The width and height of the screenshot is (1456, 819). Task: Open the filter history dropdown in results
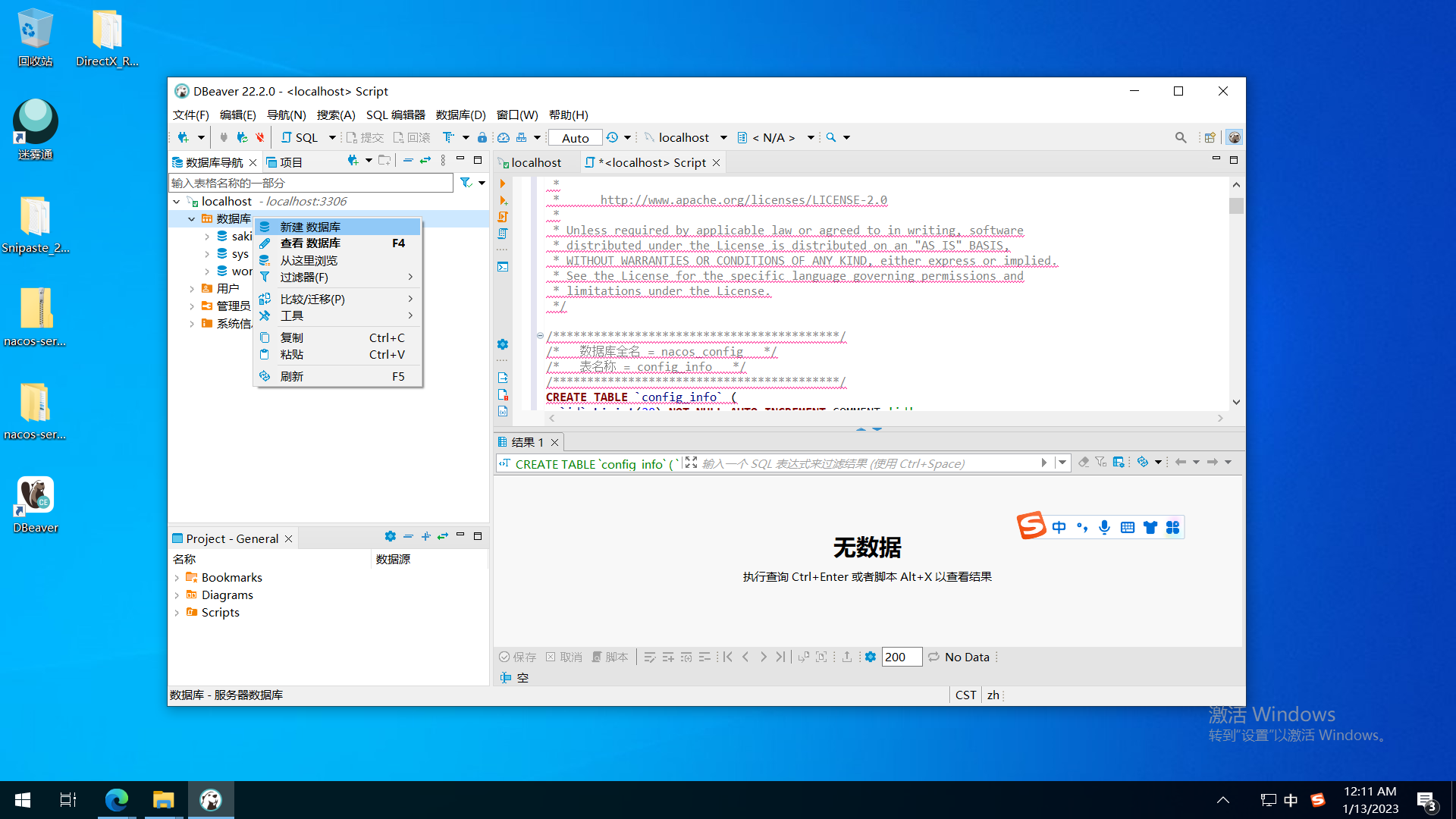pyautogui.click(x=1062, y=463)
